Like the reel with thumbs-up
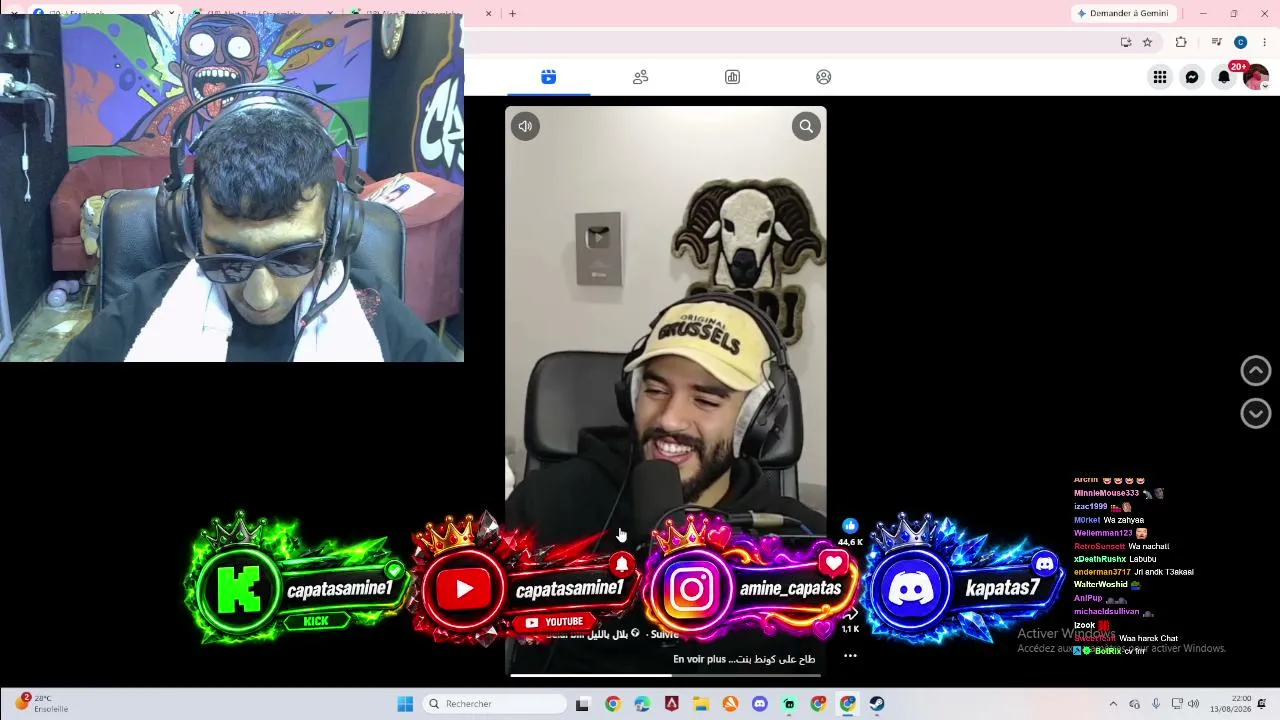The width and height of the screenshot is (1280, 720). 850,526
